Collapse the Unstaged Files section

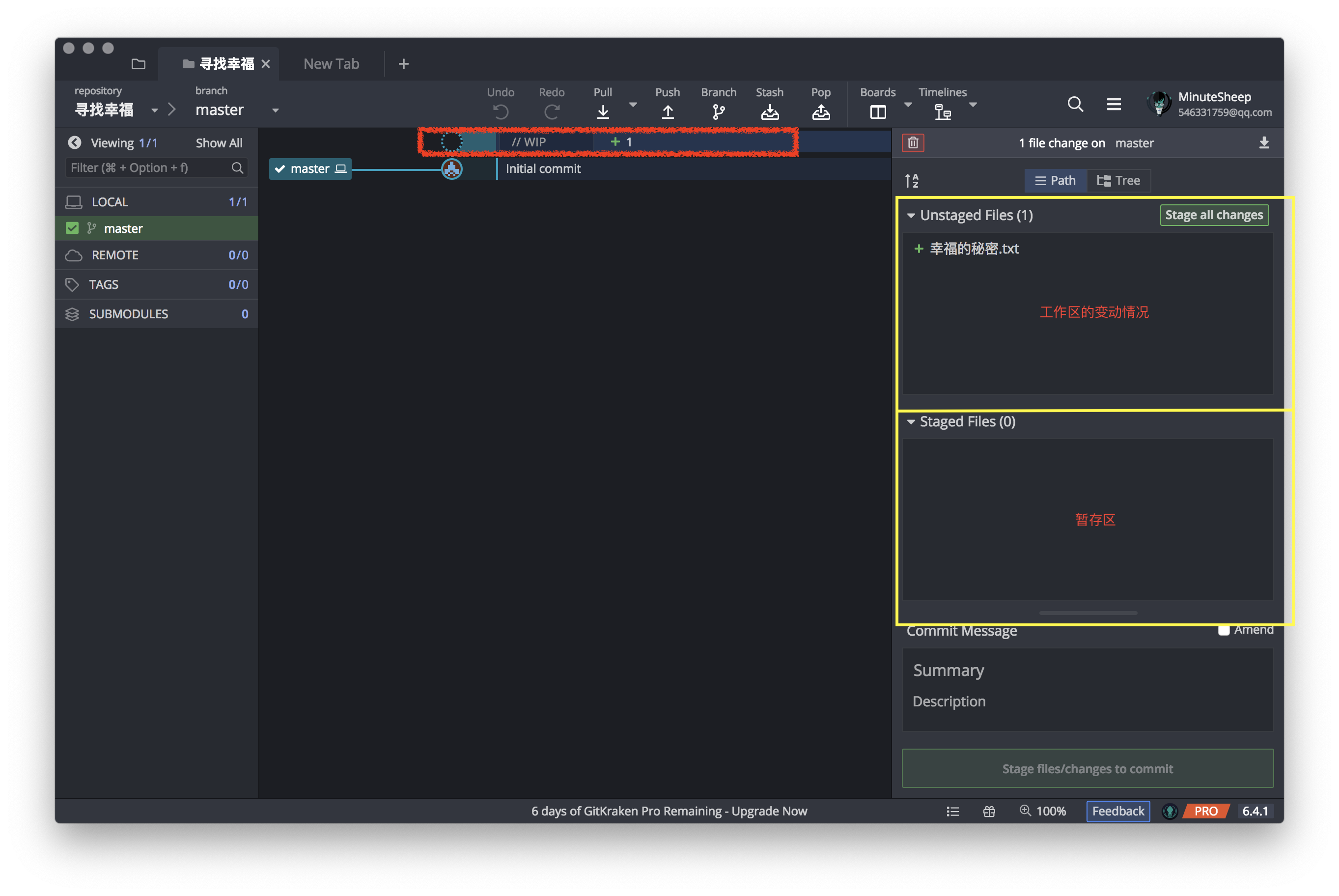(x=911, y=216)
